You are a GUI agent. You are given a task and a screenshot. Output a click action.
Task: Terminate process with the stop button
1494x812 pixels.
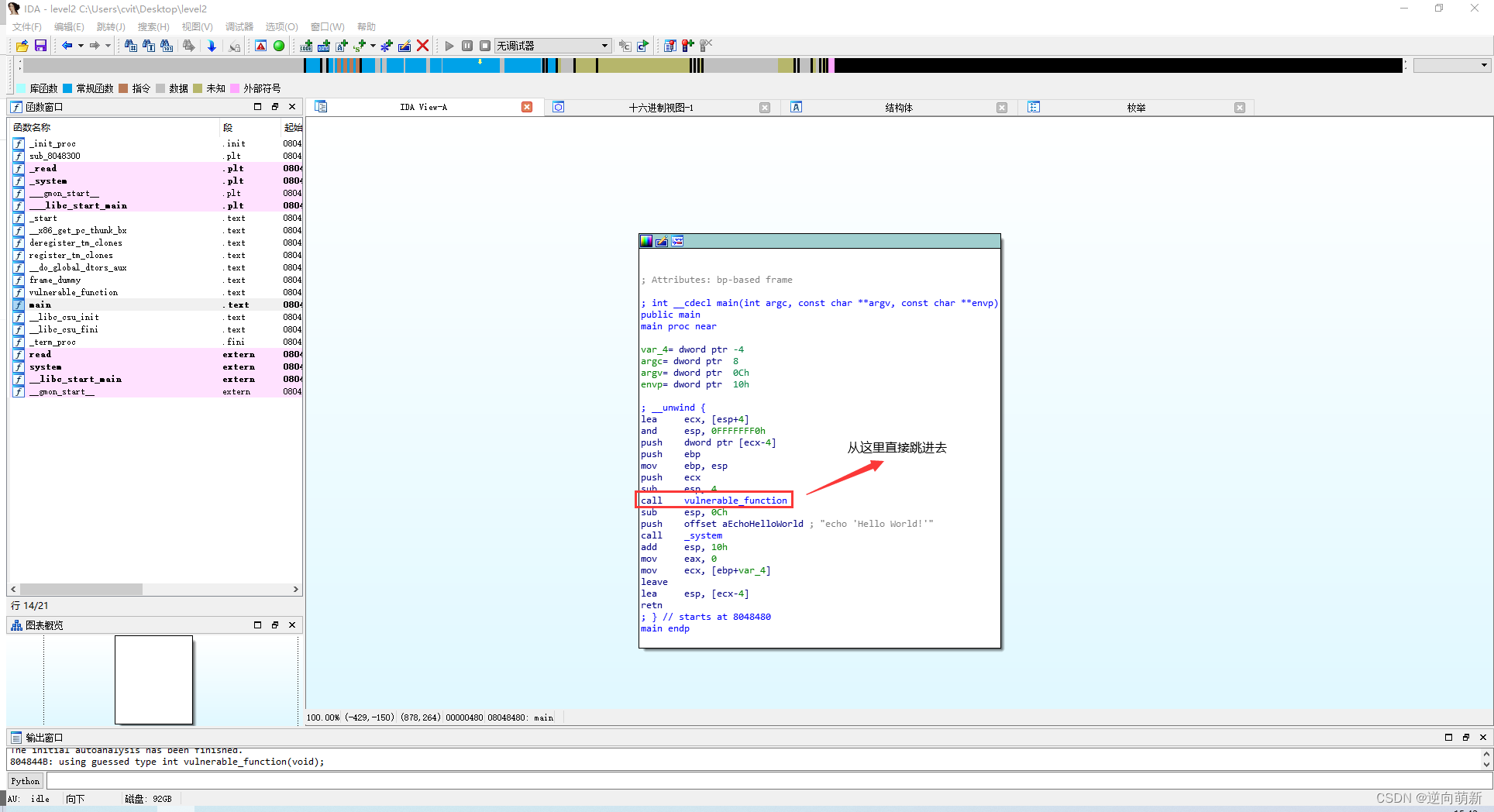pyautogui.click(x=485, y=46)
